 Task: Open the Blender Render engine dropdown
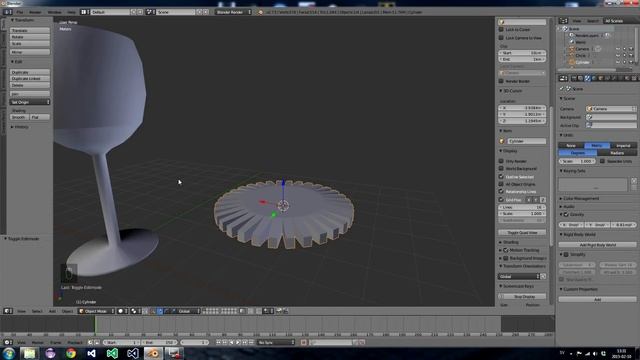pos(233,12)
